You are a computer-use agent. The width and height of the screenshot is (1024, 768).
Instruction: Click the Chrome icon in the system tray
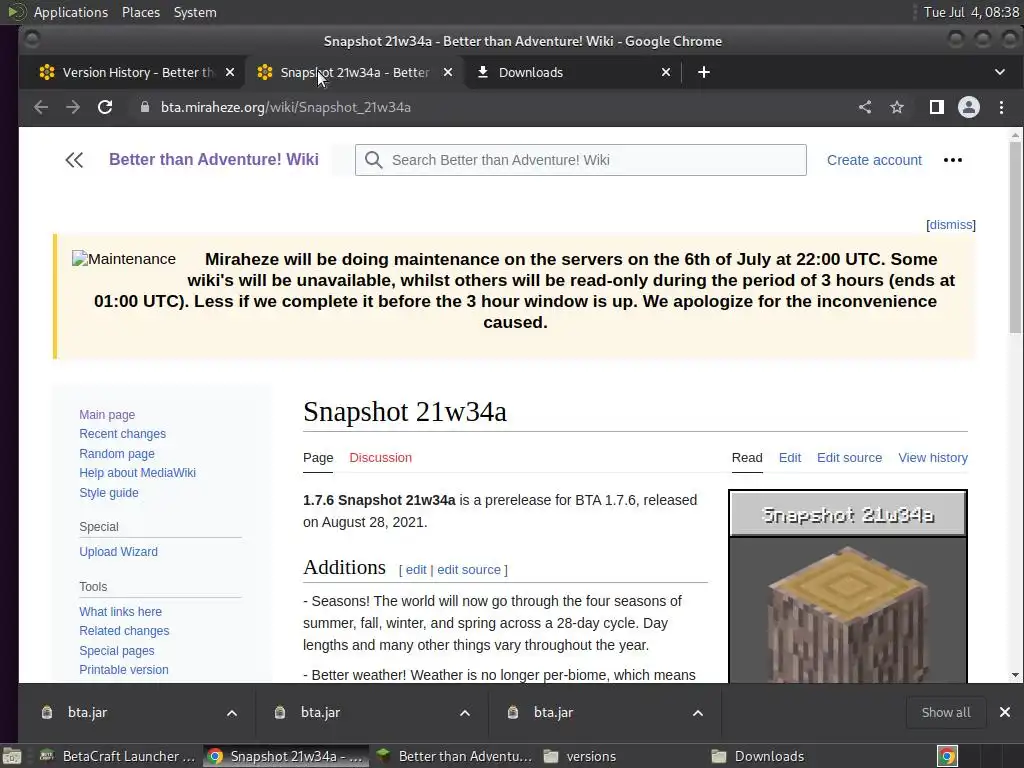pos(947,756)
